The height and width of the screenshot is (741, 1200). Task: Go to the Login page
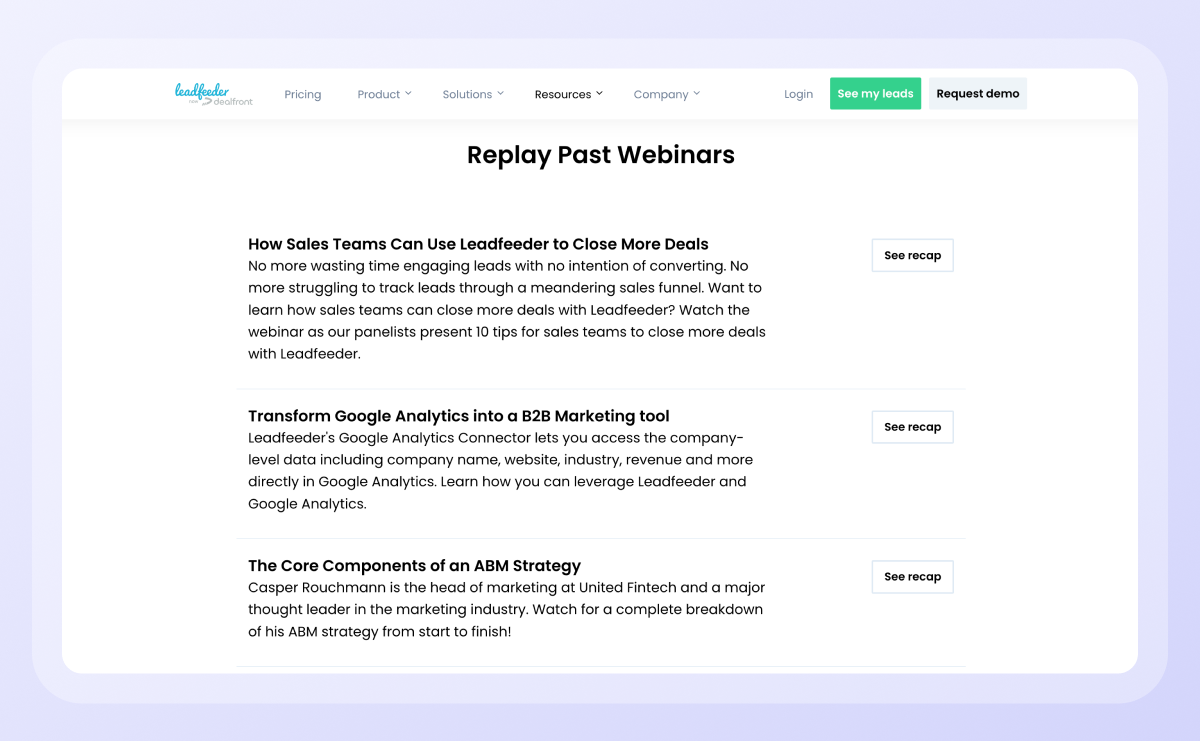(x=799, y=94)
